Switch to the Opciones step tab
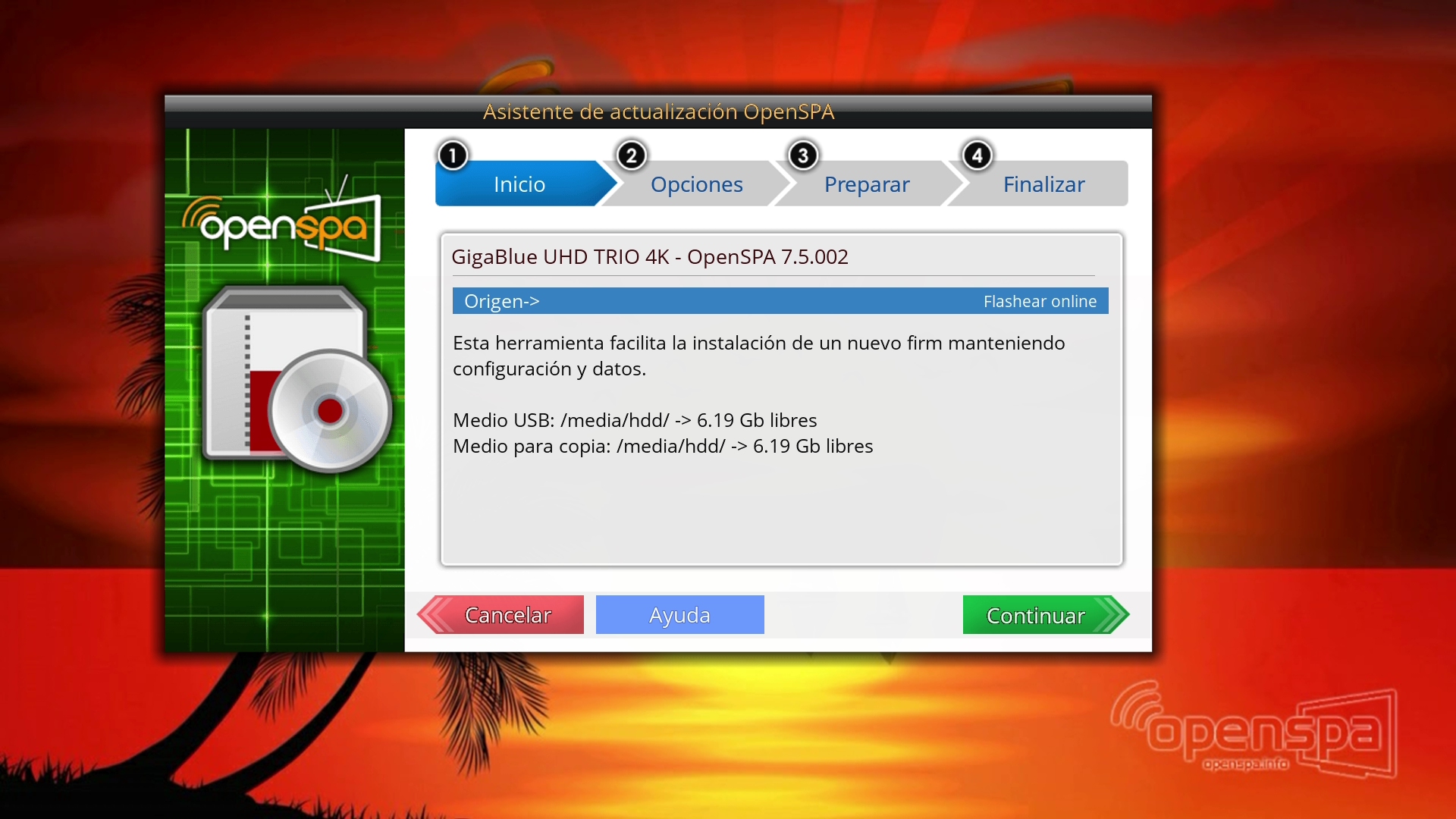Screen dimensions: 1456x819 click(x=696, y=184)
